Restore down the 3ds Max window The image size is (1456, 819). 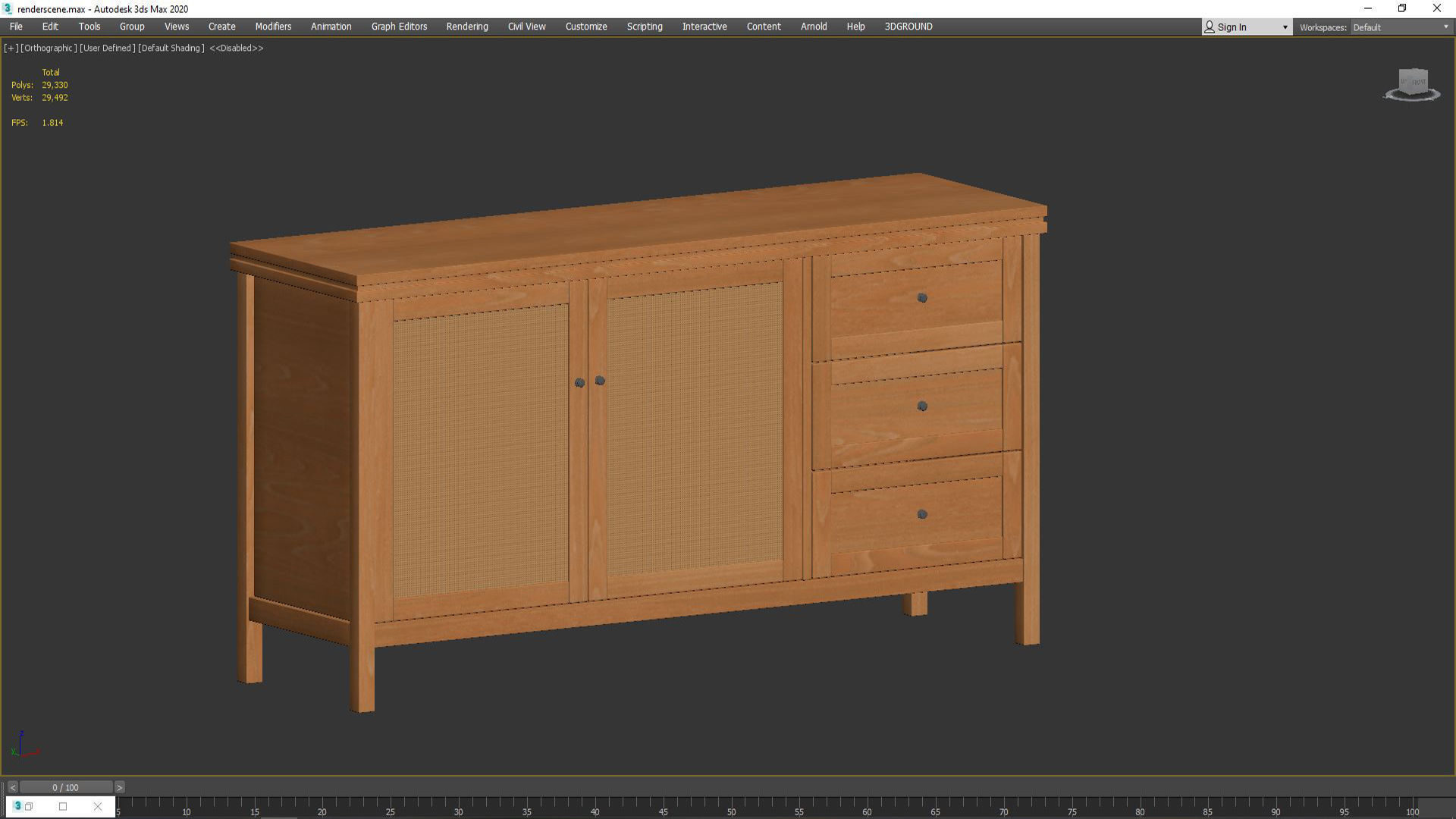(x=1402, y=8)
